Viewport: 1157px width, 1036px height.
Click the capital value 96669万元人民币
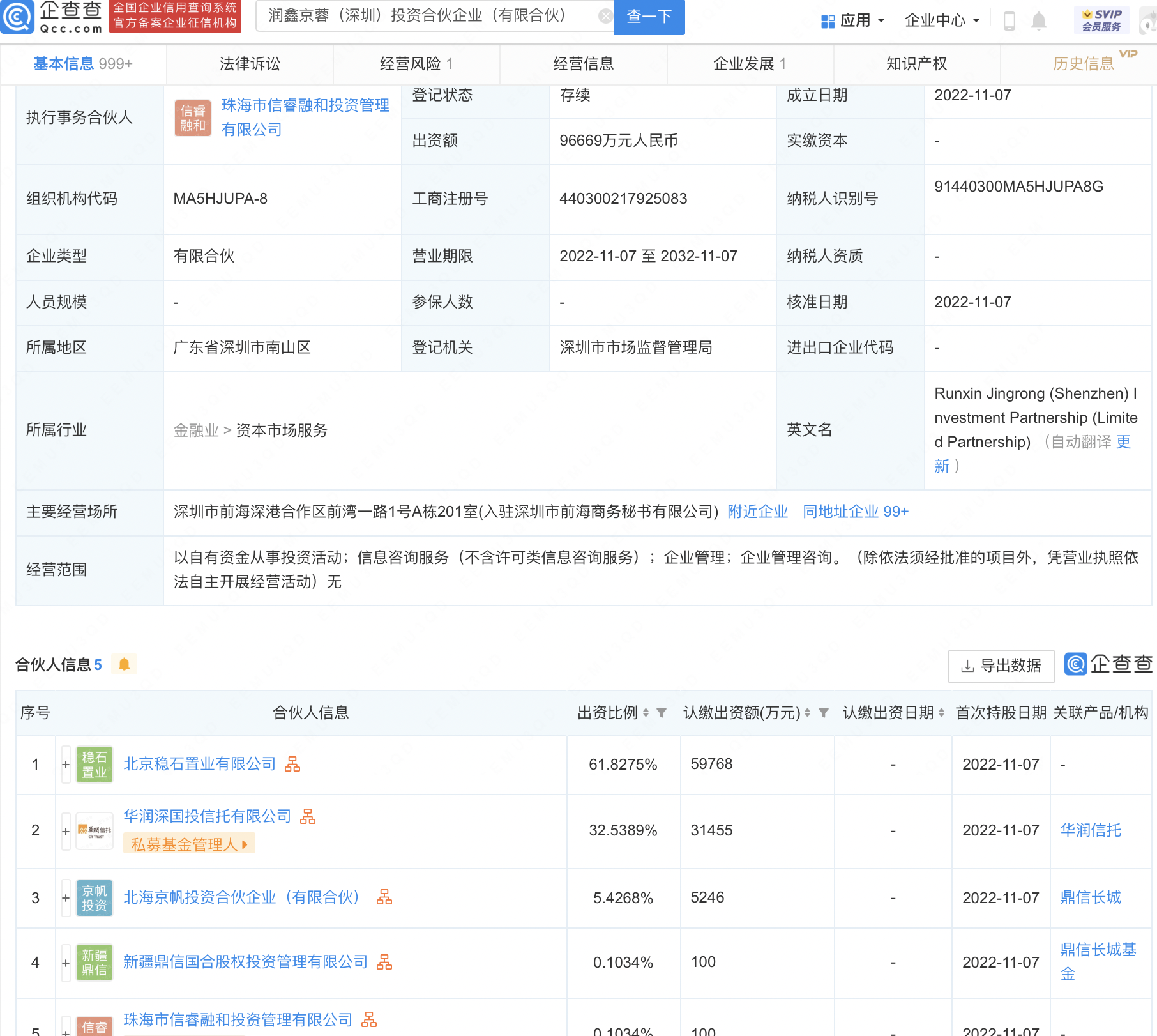tap(618, 141)
